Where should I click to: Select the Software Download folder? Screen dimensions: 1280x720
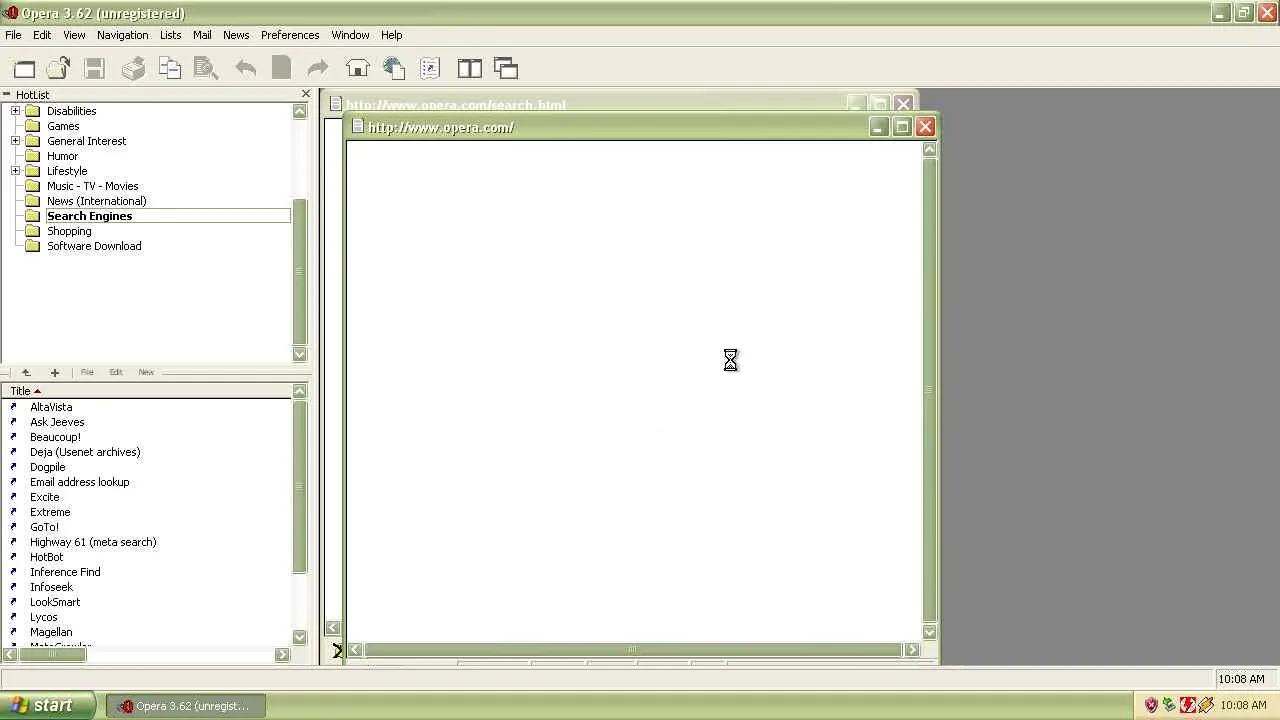click(94, 246)
